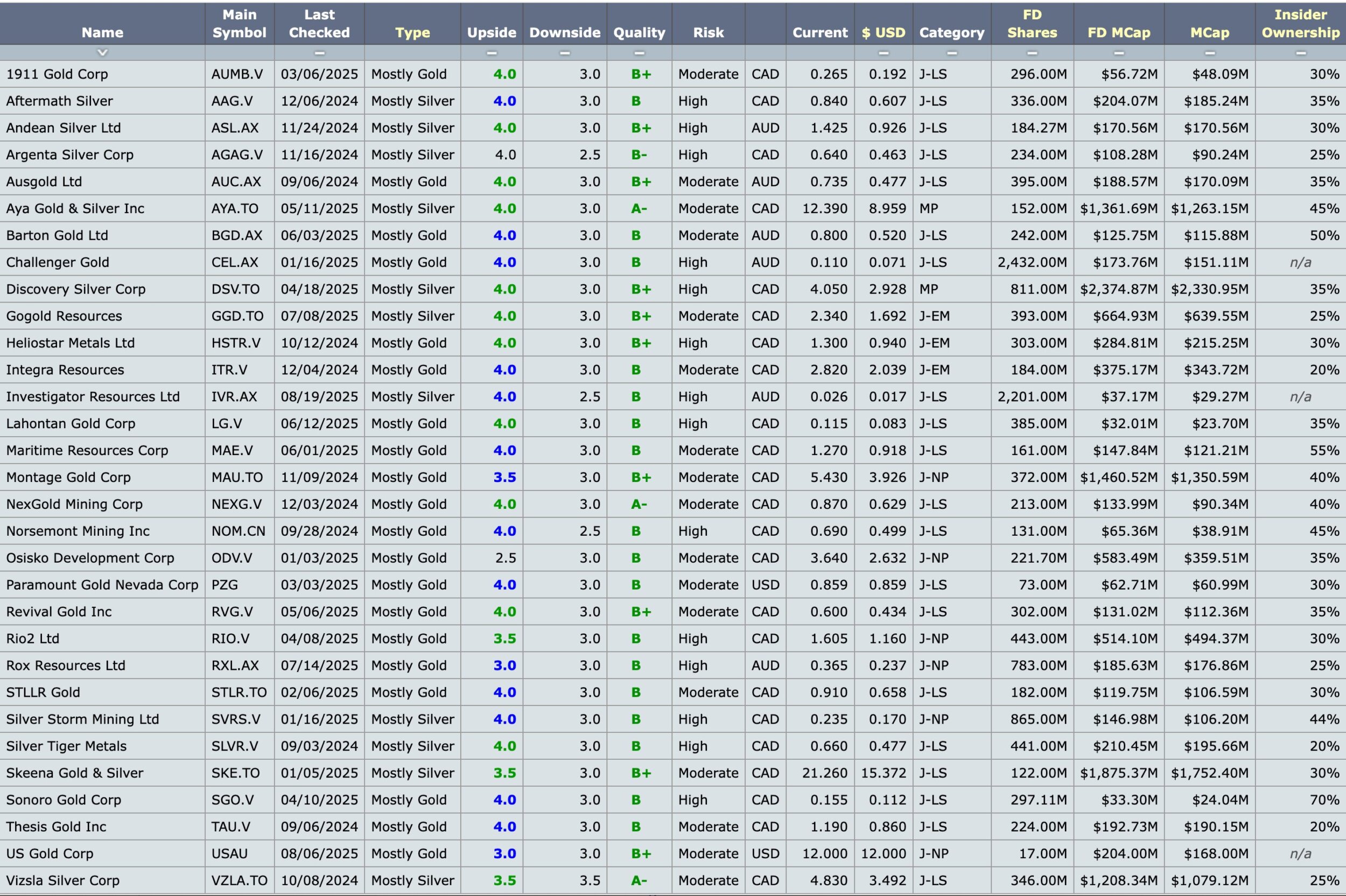This screenshot has width=1346, height=896.
Task: Select the 1911 Gold Corp row
Action: click(x=57, y=74)
